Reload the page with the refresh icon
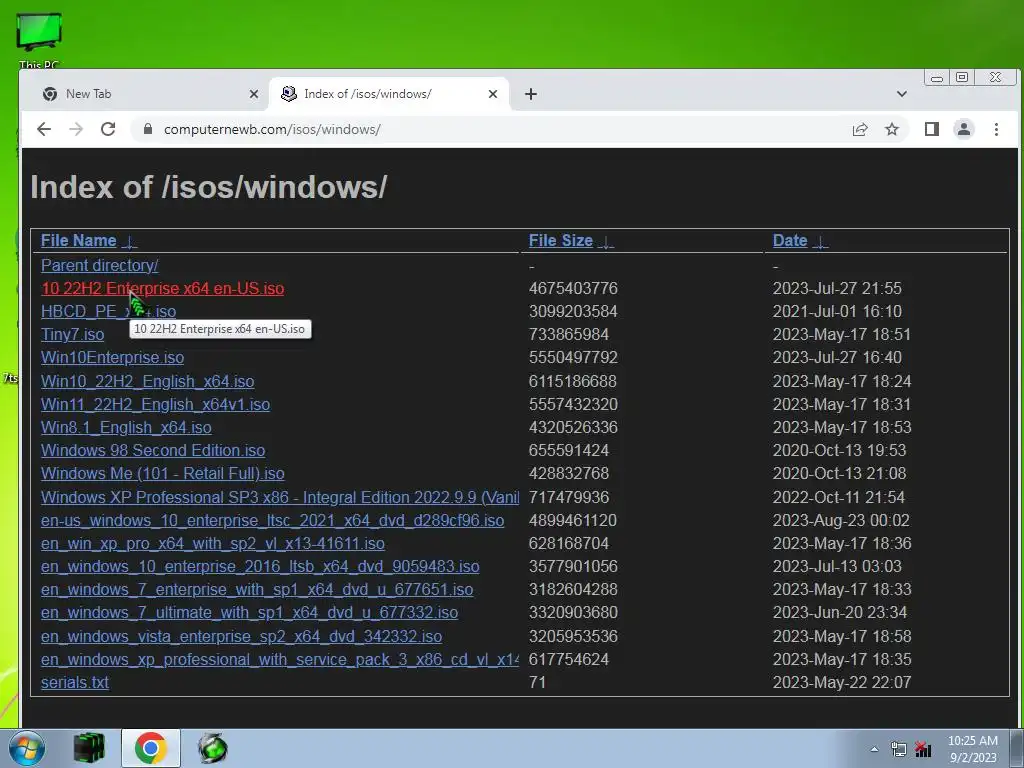 [108, 129]
